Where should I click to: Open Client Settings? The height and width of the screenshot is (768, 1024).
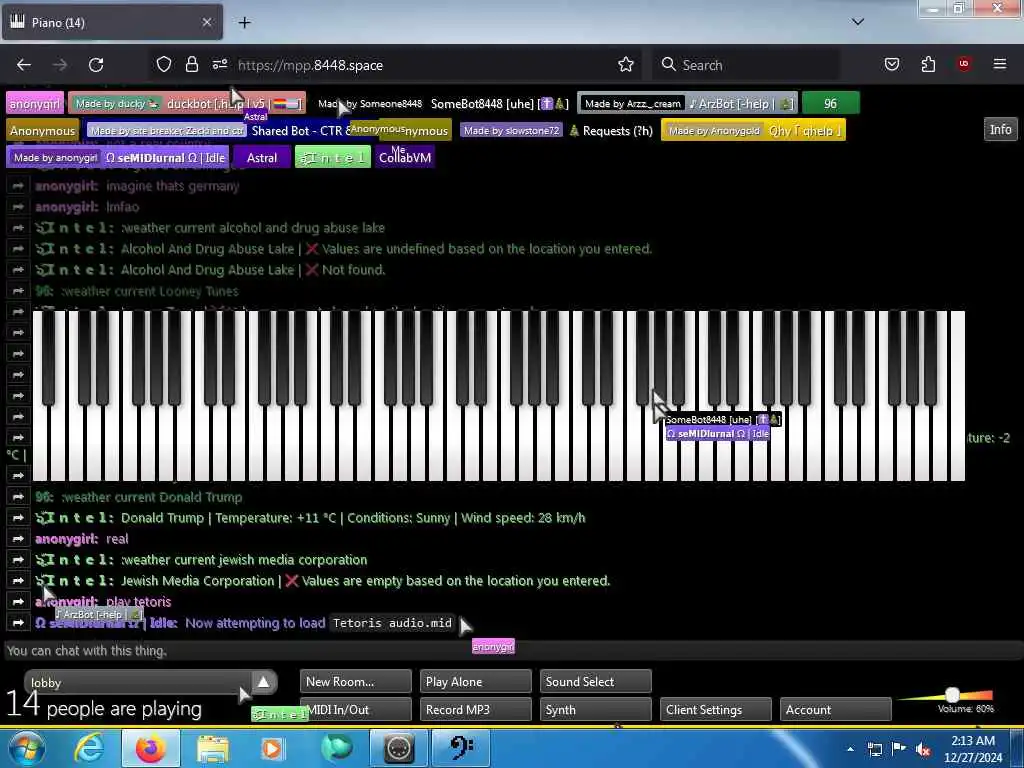coord(716,709)
